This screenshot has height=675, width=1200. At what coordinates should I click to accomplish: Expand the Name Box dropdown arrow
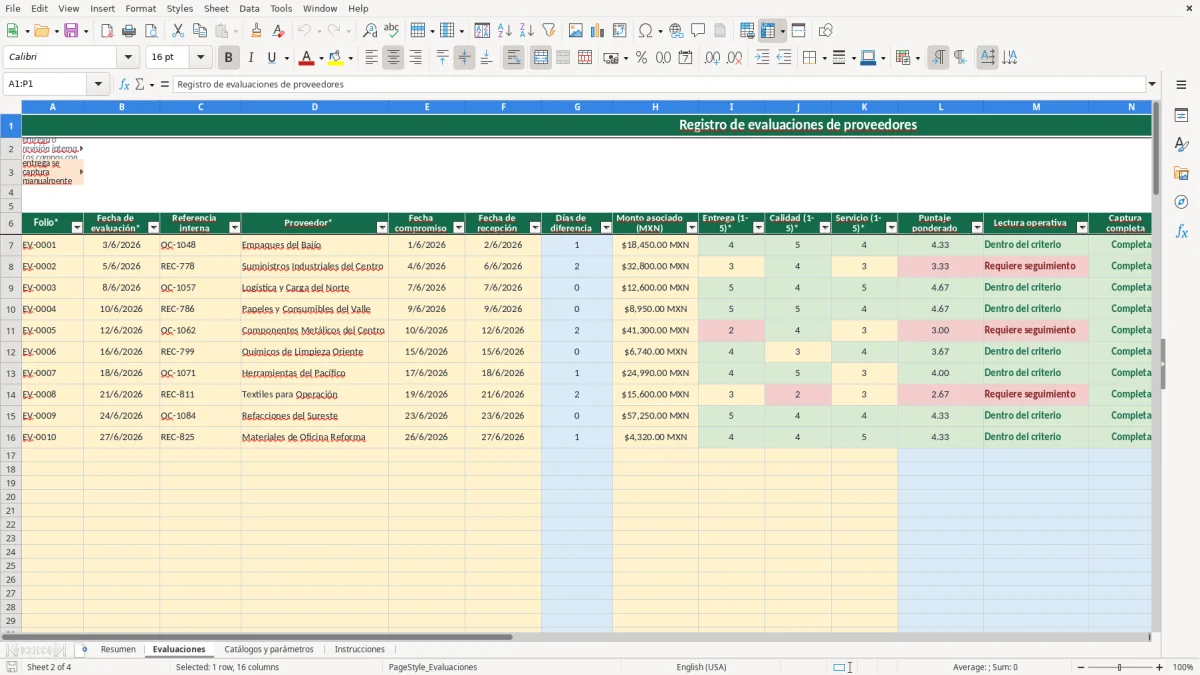[98, 85]
